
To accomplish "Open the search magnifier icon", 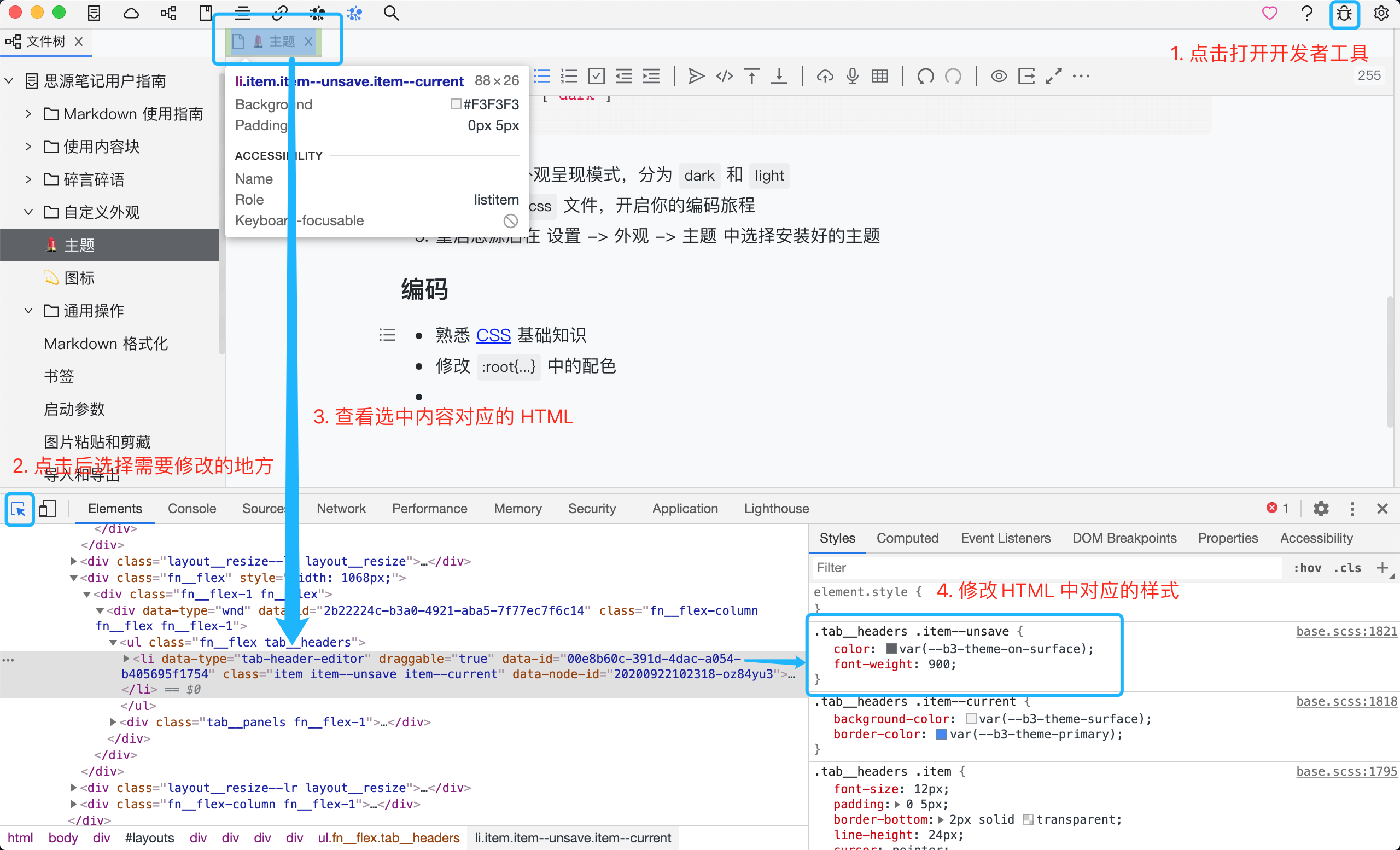I will click(391, 13).
